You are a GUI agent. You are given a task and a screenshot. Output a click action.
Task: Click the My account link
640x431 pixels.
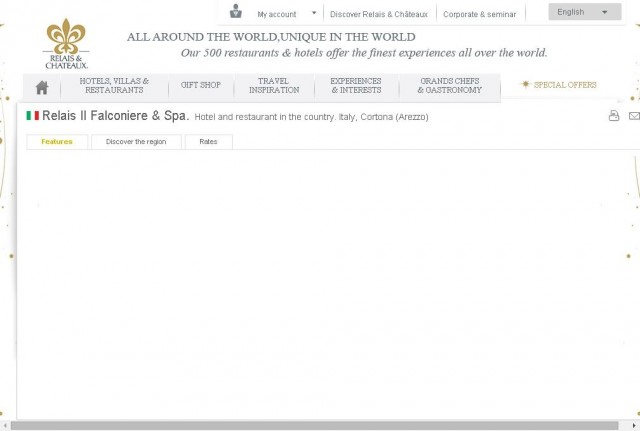point(277,14)
